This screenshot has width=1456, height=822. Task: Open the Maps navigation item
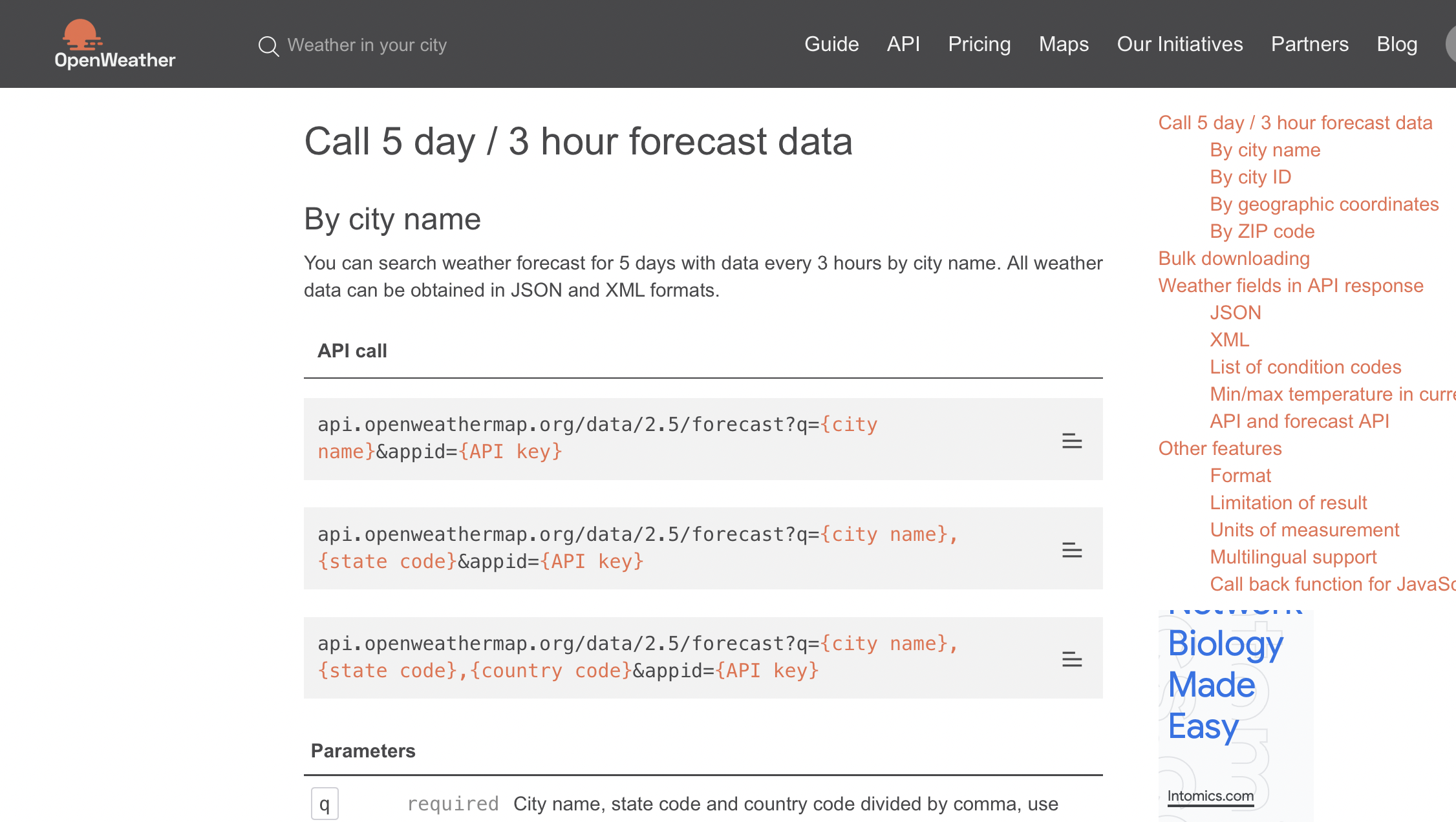pos(1064,44)
